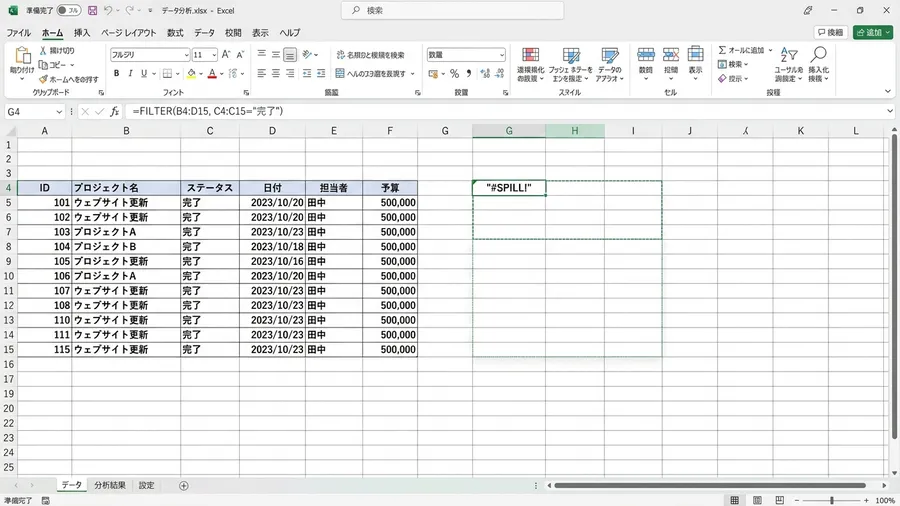Click the Format cells icon
This screenshot has height=506, width=900.
[x=695, y=55]
